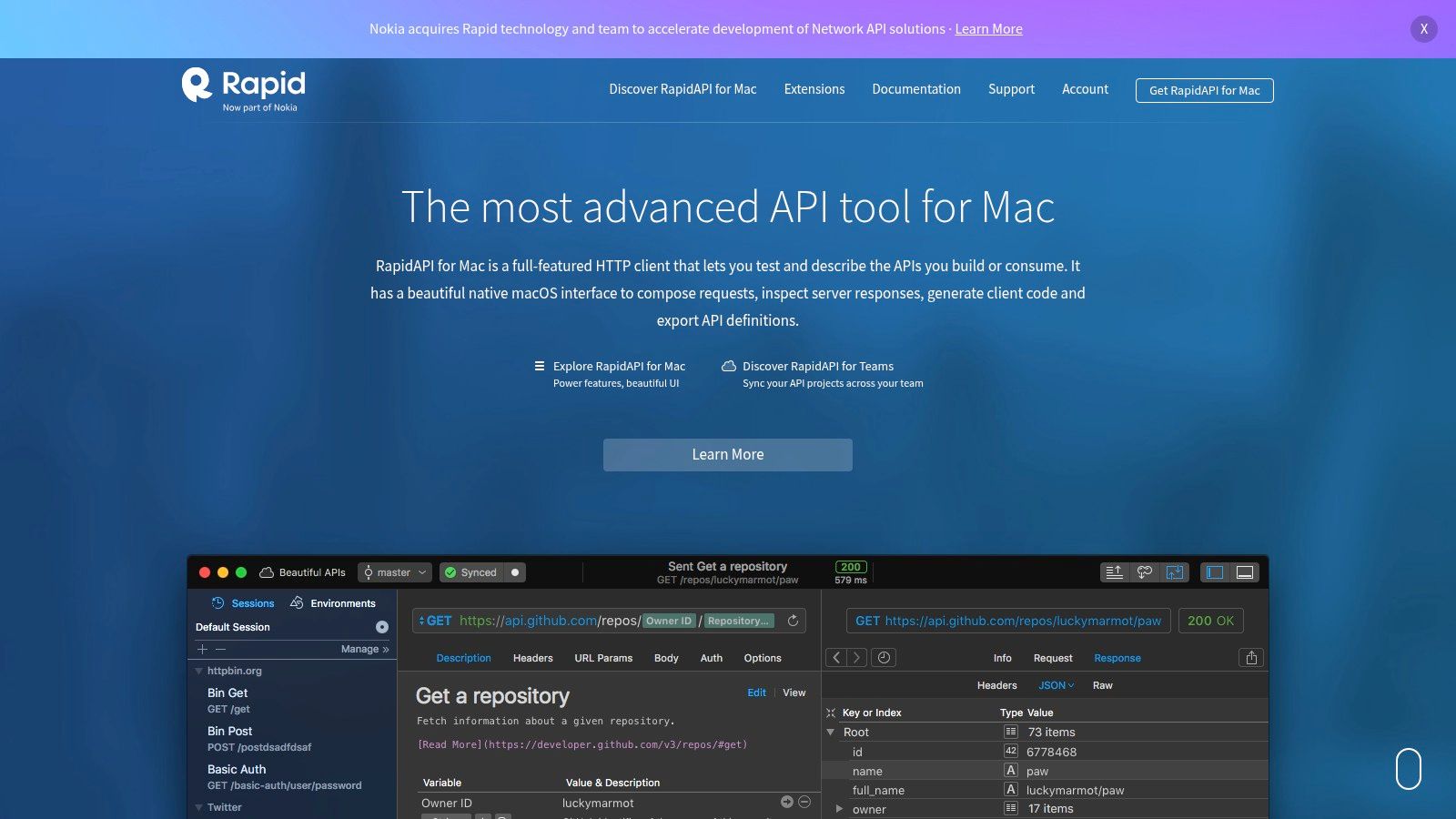Viewport: 1456px width, 819px height.
Task: Expand the owner tree node
Action: pyautogui.click(x=839, y=808)
